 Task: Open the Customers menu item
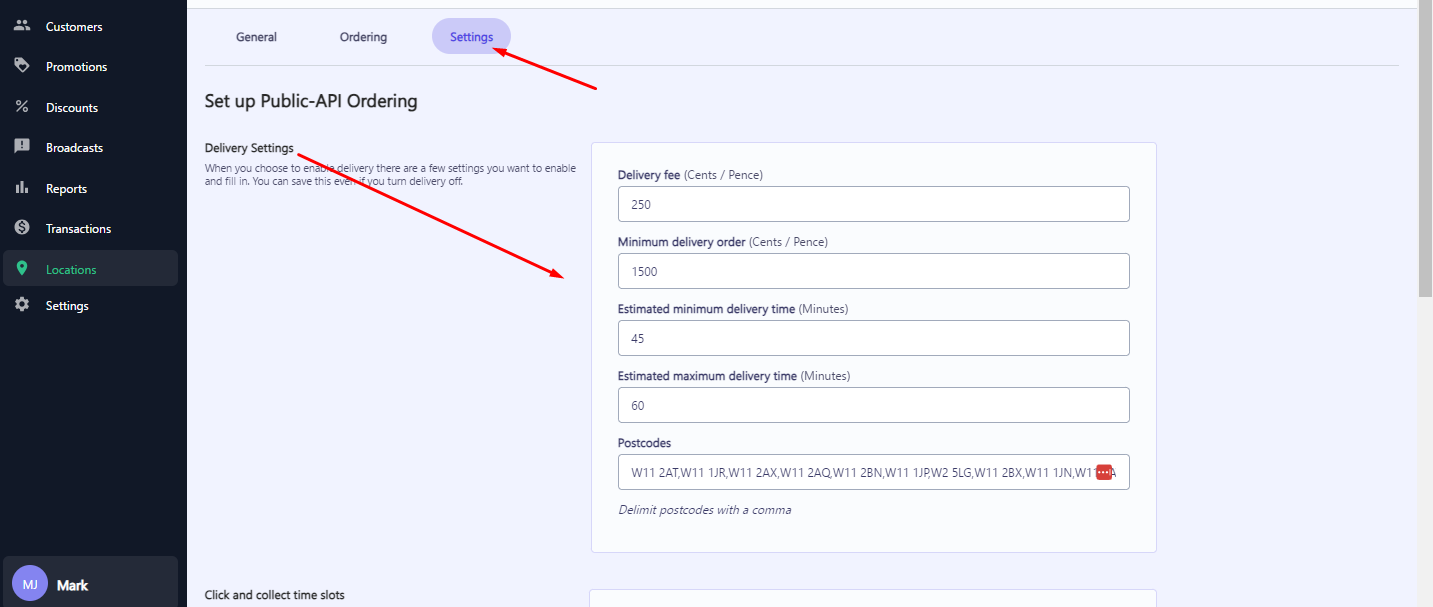pyautogui.click(x=91, y=26)
